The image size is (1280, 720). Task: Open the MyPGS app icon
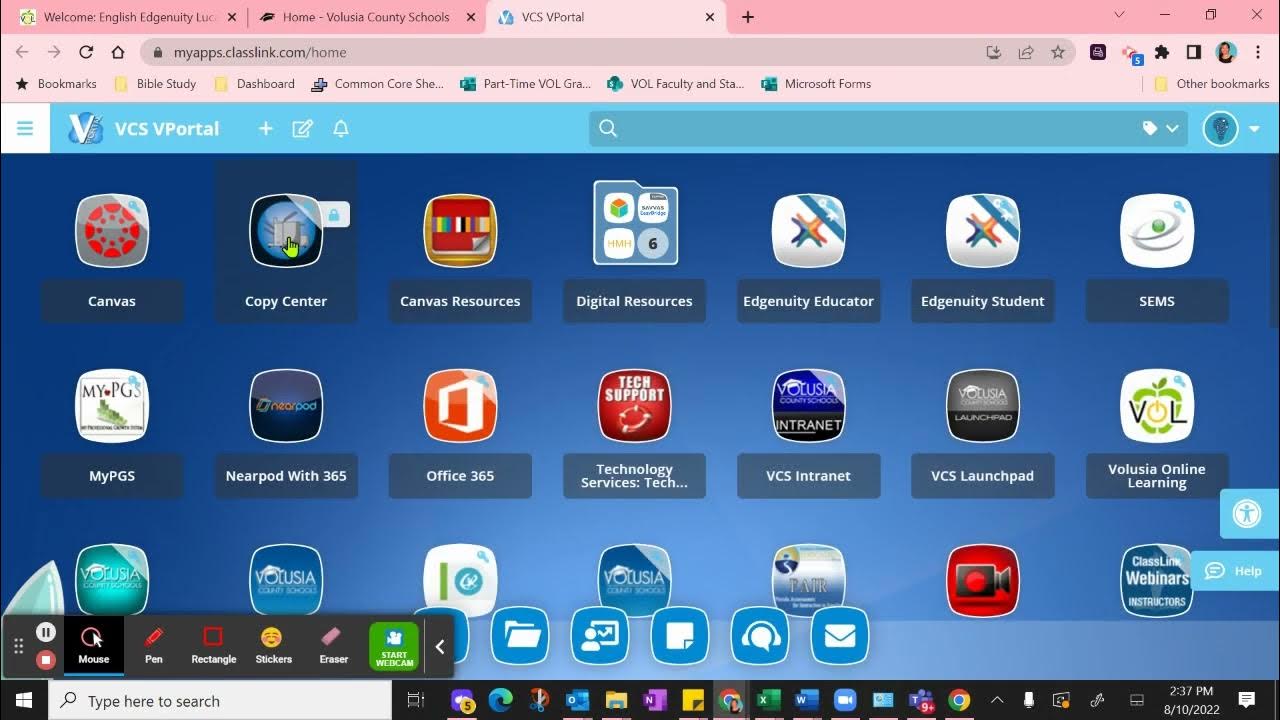[x=112, y=406]
